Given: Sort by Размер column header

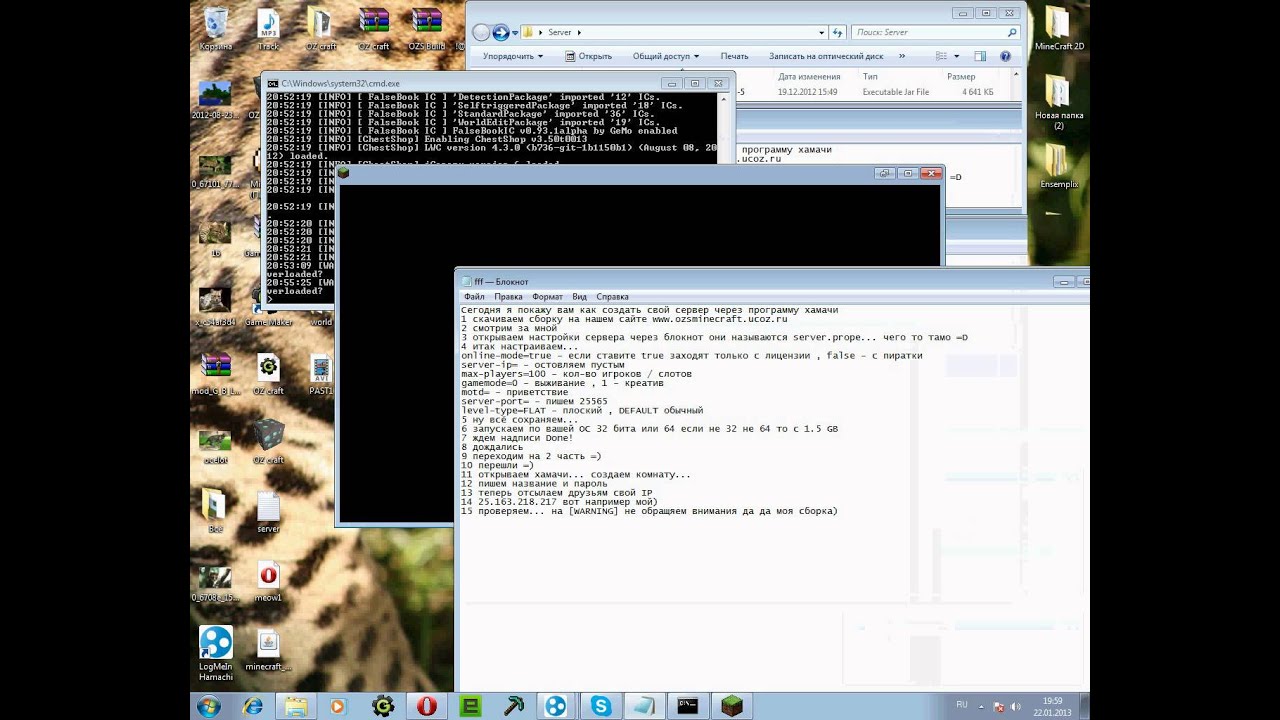Looking at the screenshot, I should [961, 76].
